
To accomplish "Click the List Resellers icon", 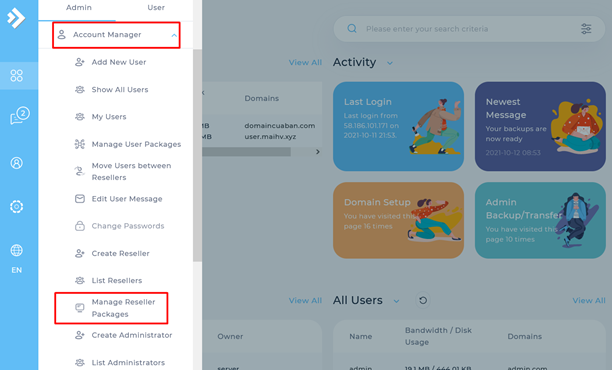I will 80,280.
